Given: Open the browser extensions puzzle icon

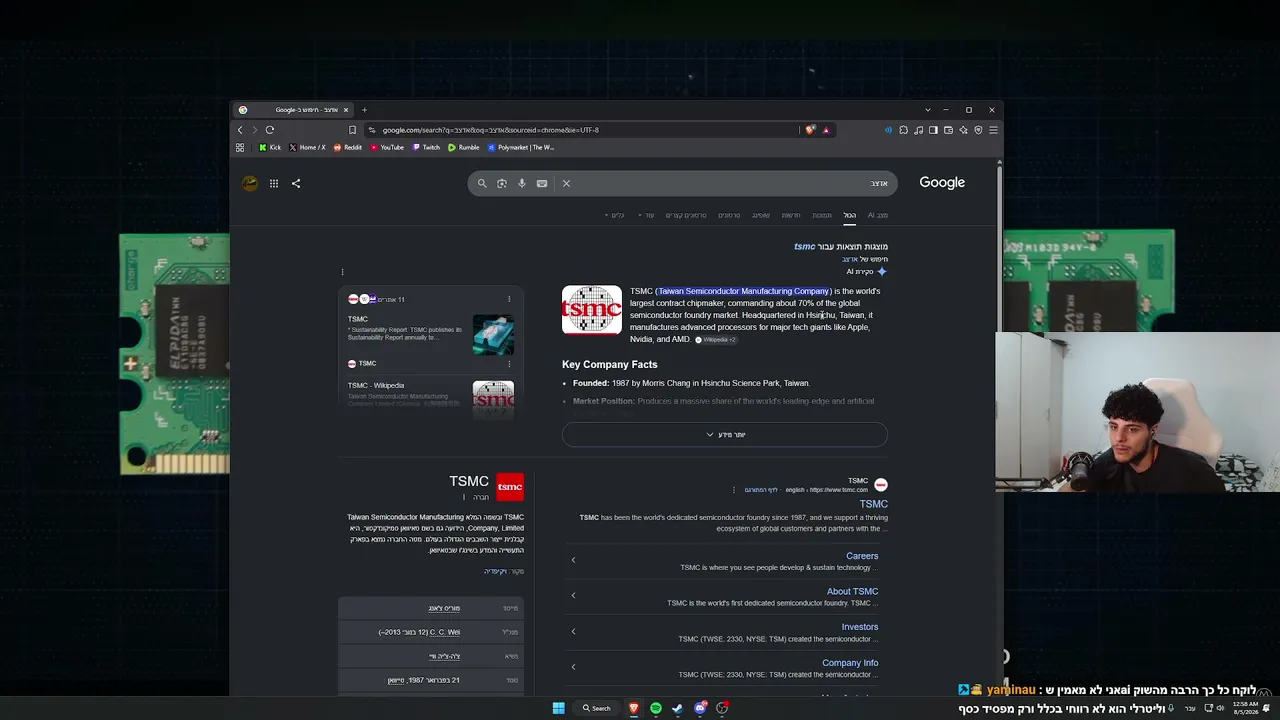Looking at the screenshot, I should coord(903,130).
